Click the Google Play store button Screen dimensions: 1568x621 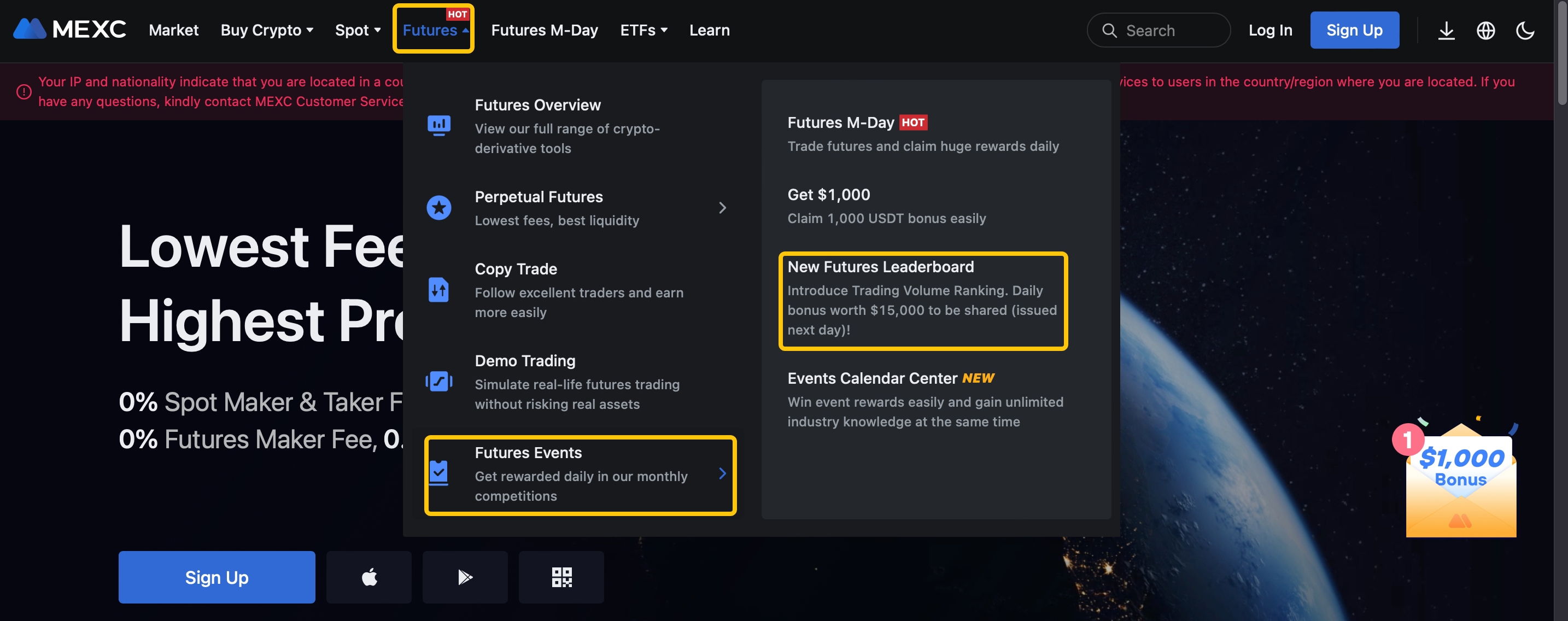(465, 577)
